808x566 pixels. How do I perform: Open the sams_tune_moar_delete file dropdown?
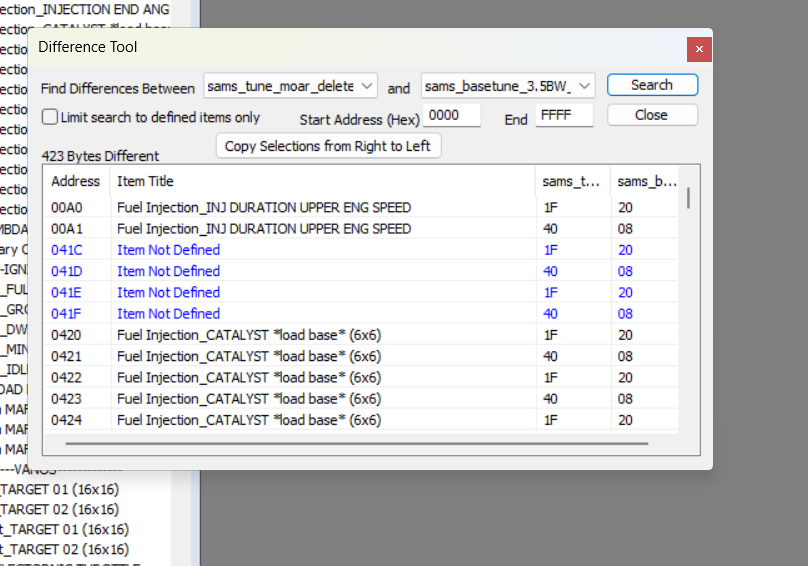290,87
